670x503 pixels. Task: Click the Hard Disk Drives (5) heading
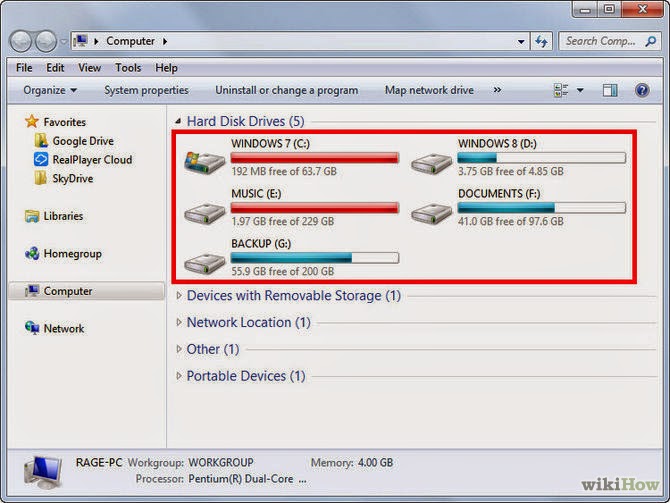pyautogui.click(x=246, y=121)
